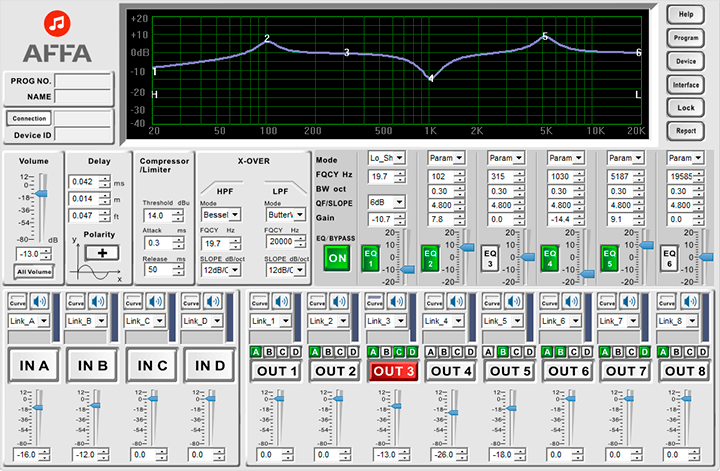Mute OUT 4 via its speaker icon

coord(456,302)
